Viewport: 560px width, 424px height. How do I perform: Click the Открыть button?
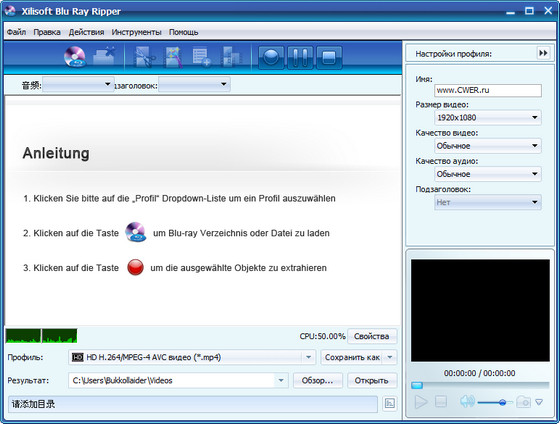(x=371, y=380)
